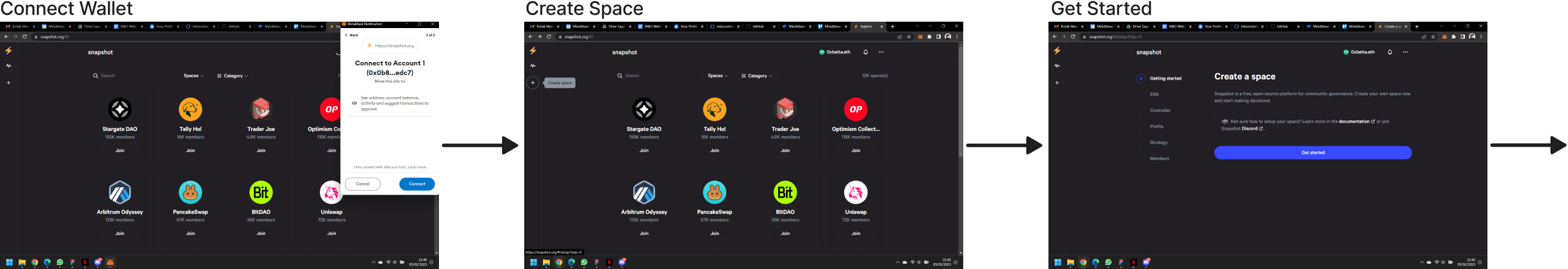Image resolution: width=1568 pixels, height=269 pixels.
Task: Click the Create a space heading
Action: 1244,77
